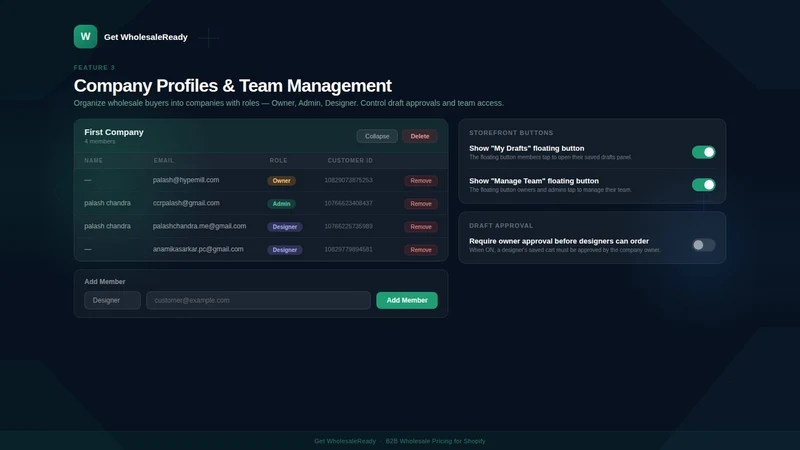
Task: Click the Owner role badge
Action: [281, 181]
